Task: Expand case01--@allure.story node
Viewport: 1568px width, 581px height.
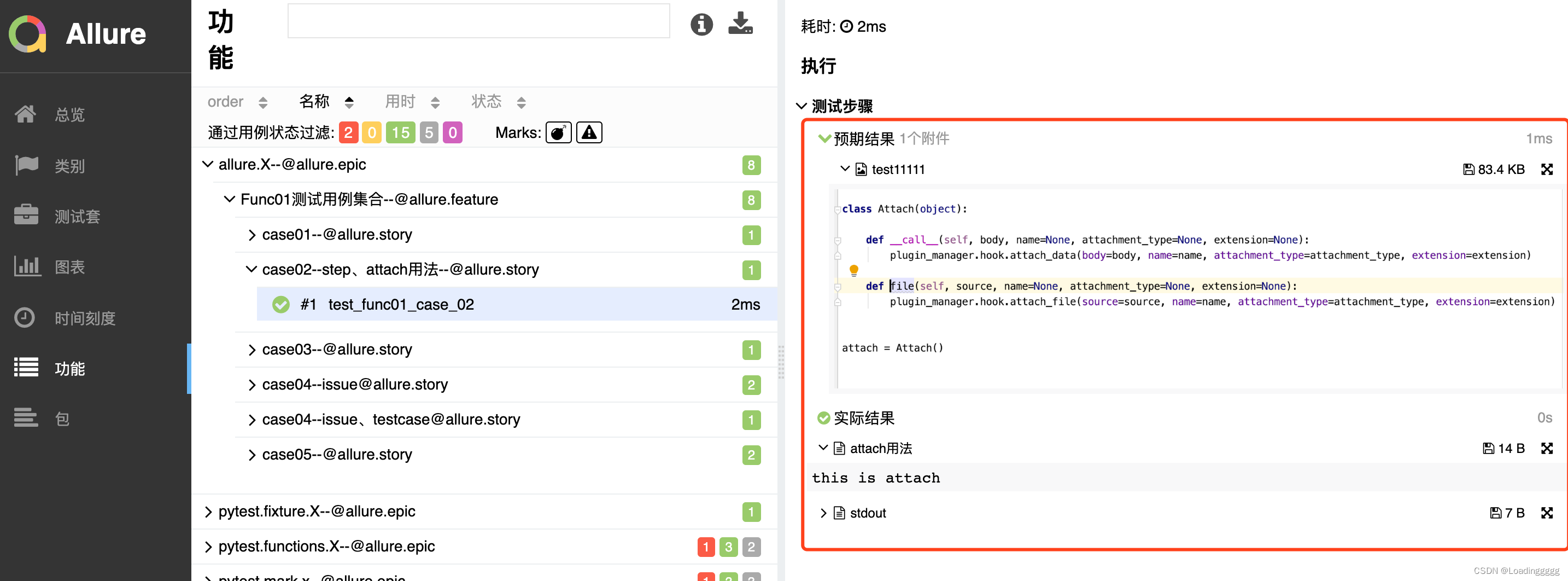Action: tap(251, 235)
